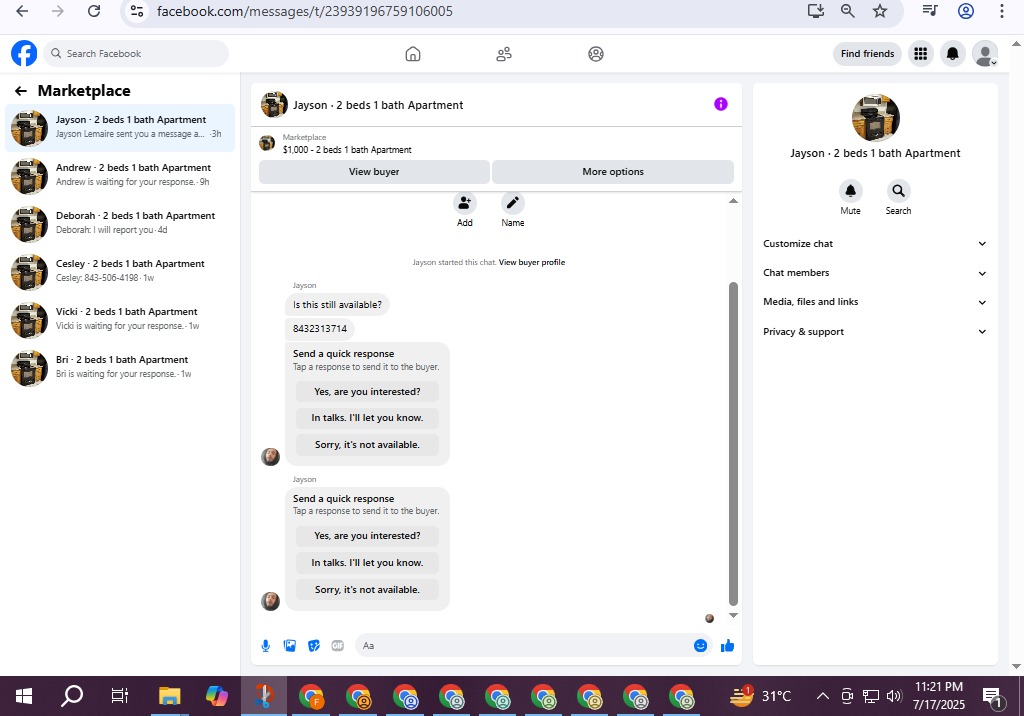Click chat scroll up arrow
Viewport: 1024px width, 716px height.
(733, 201)
